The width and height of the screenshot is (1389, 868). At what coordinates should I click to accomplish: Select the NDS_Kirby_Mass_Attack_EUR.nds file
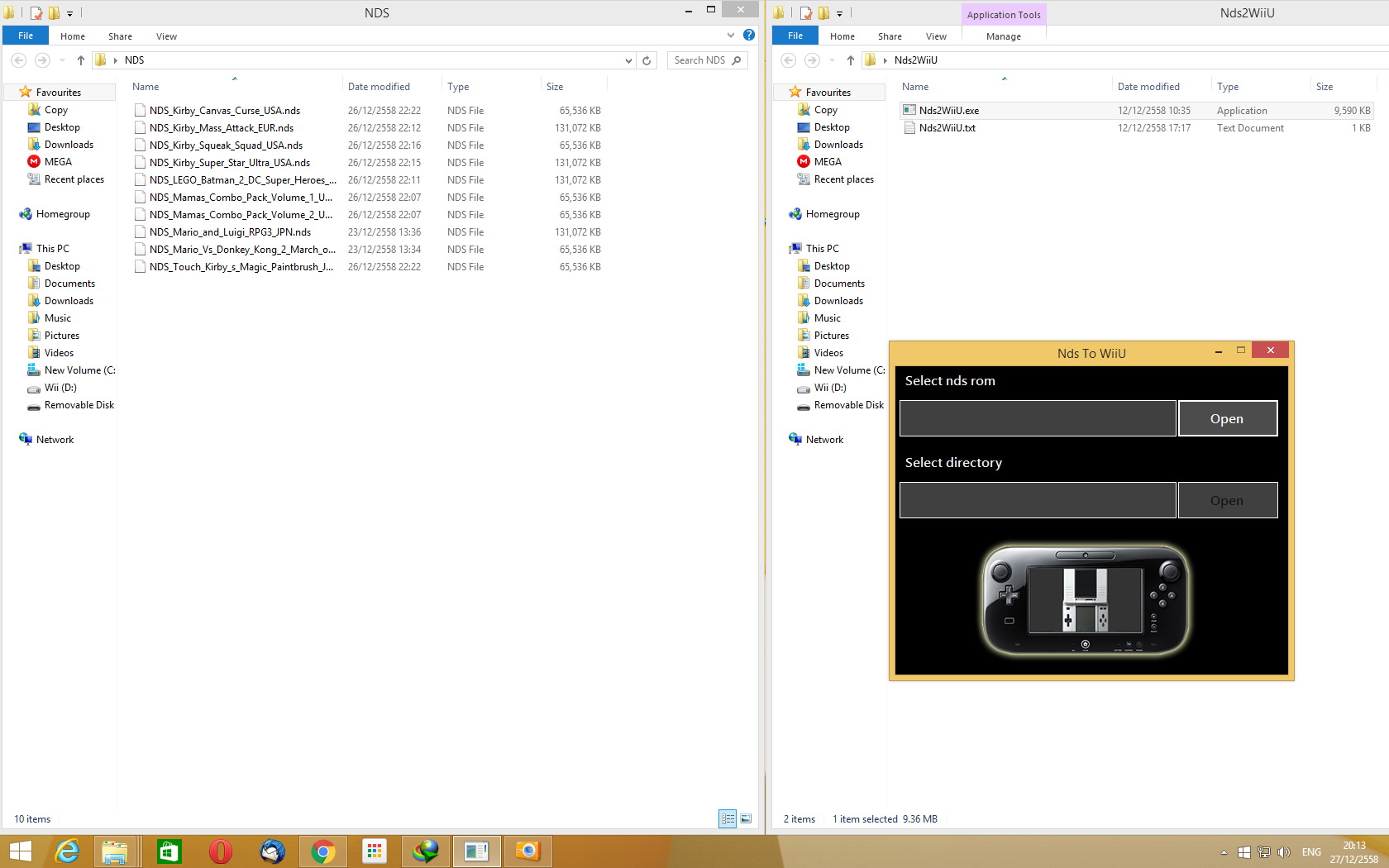point(222,128)
